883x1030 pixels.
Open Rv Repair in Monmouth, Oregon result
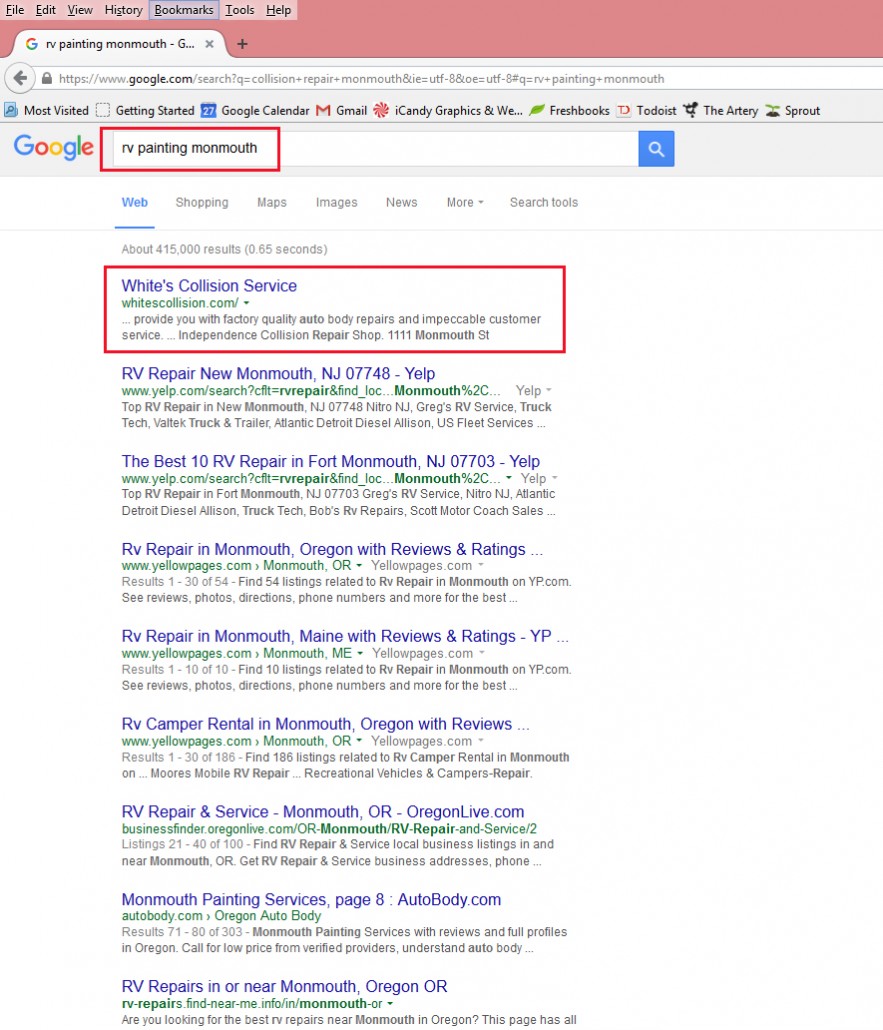[x=332, y=549]
